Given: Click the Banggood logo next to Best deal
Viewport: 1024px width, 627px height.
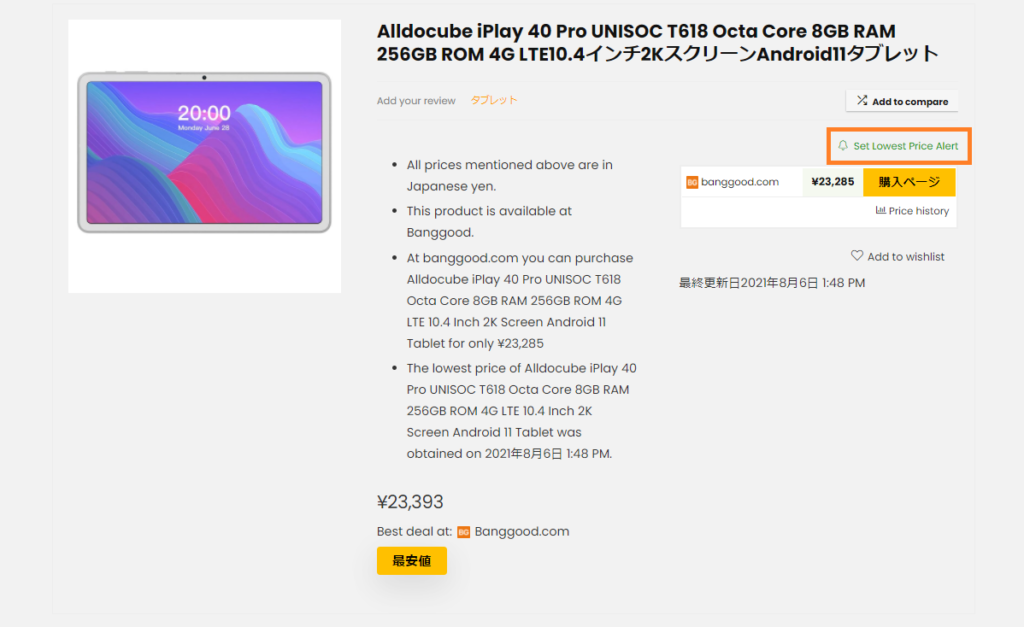Looking at the screenshot, I should click(x=464, y=532).
